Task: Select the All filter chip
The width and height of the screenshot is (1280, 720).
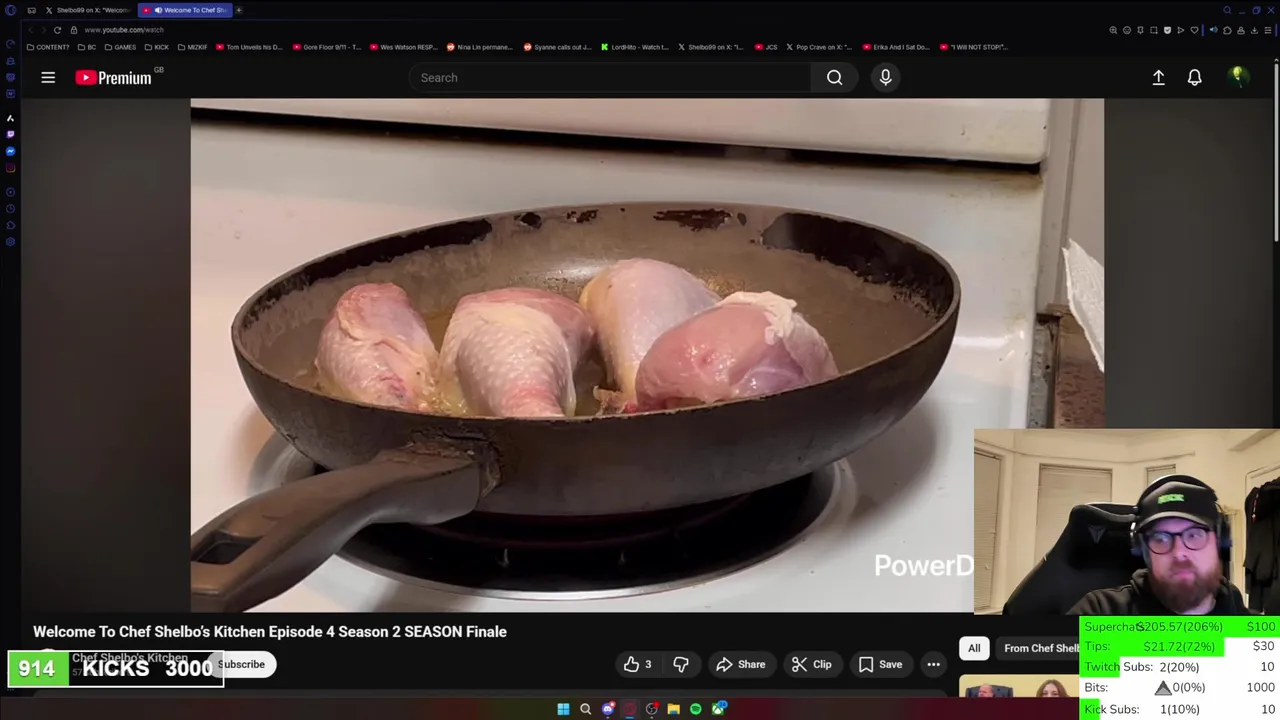Action: tap(974, 648)
